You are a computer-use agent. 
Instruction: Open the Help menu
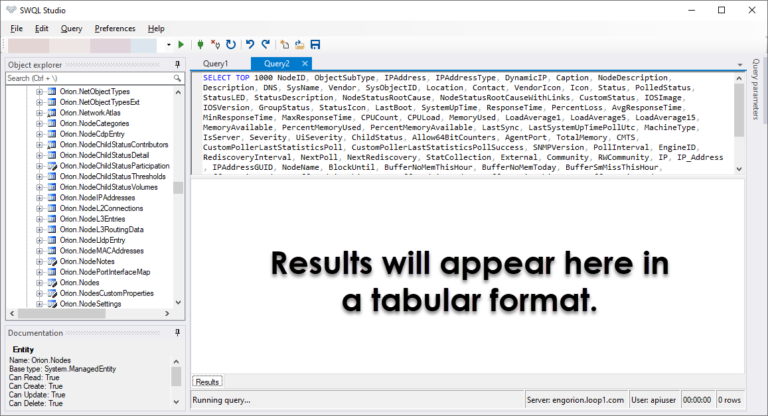click(x=156, y=28)
